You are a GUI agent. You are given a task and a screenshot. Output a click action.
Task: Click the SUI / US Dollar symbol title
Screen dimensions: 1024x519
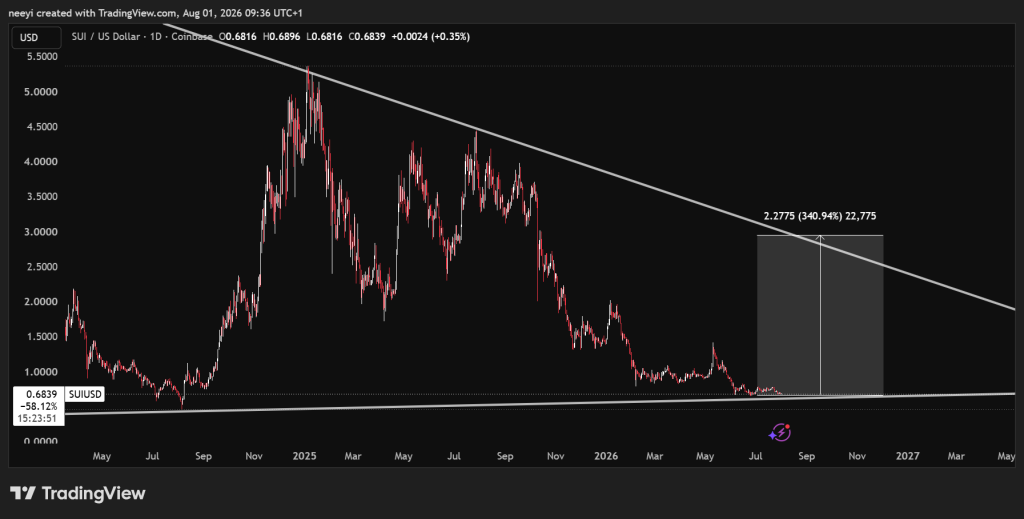pyautogui.click(x=106, y=37)
